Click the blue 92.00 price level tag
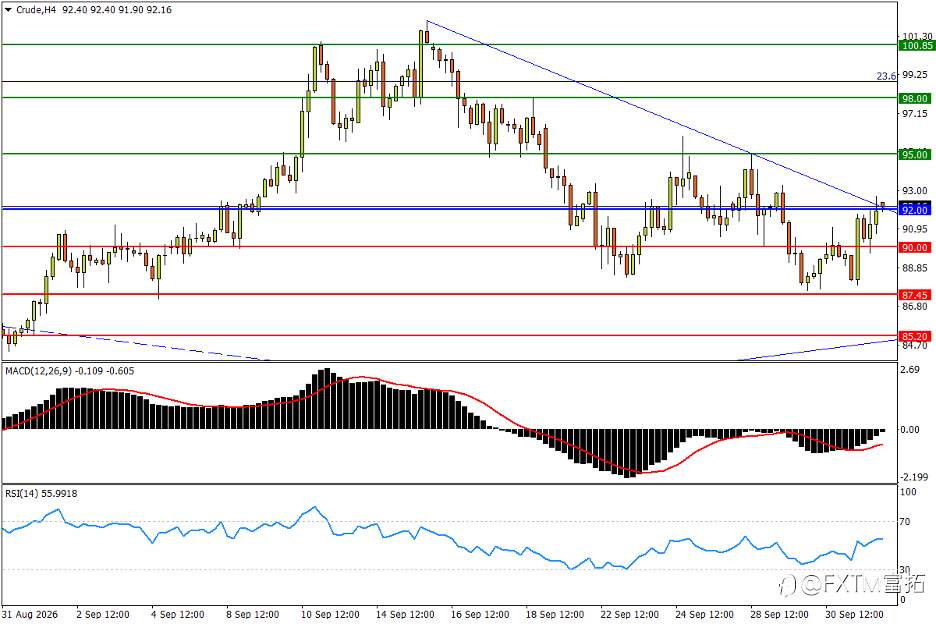Viewport: 936px width, 624px height. point(916,210)
